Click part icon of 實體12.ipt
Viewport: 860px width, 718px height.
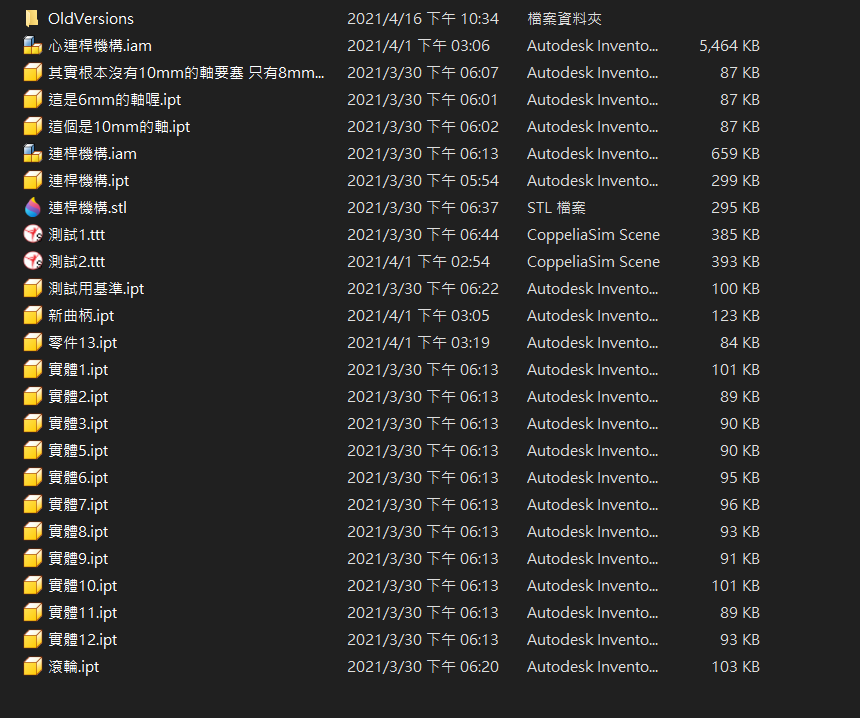(x=32, y=639)
